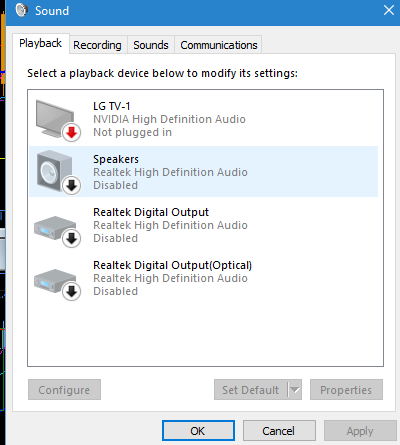Confirm with the OK button
400x445 pixels.
(198, 431)
